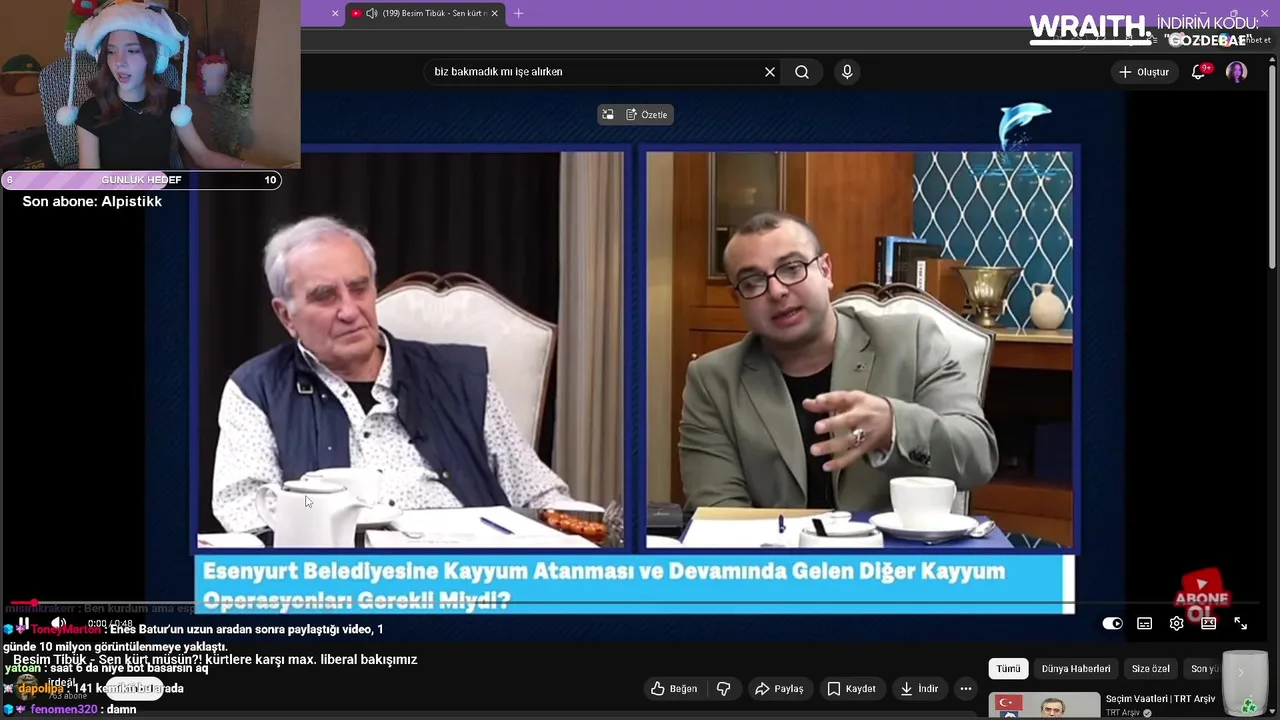Open the YouTube notifications bell
The width and height of the screenshot is (1280, 720).
pos(1198,72)
